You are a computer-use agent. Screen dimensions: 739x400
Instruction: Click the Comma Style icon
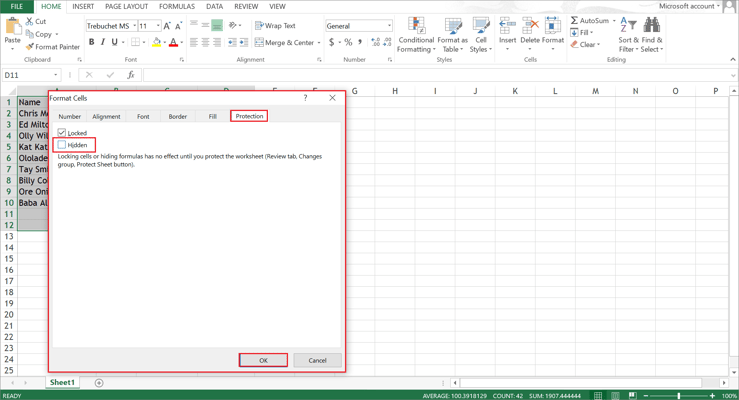tap(360, 42)
